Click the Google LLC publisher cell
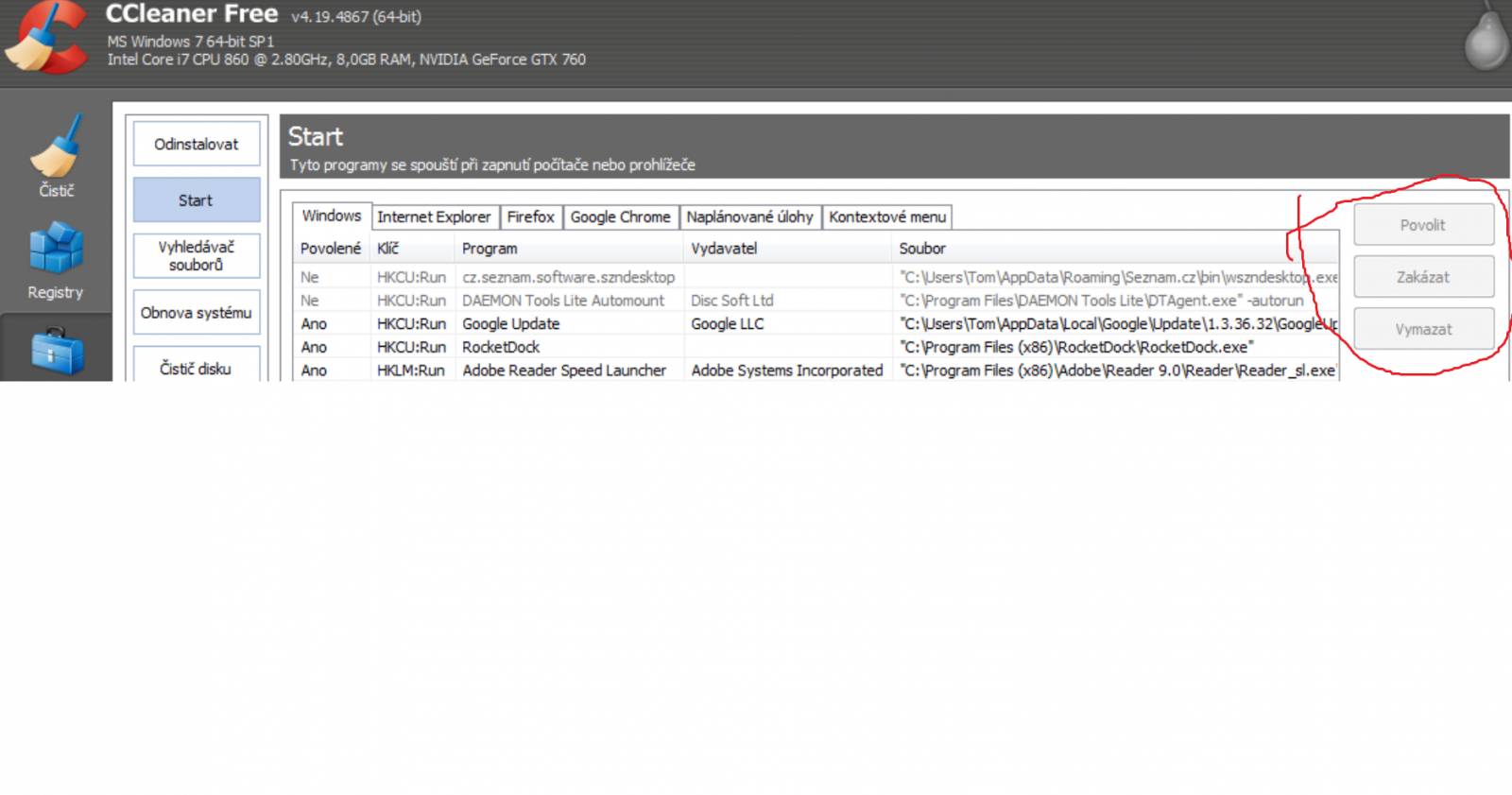1512x795 pixels. tap(728, 323)
